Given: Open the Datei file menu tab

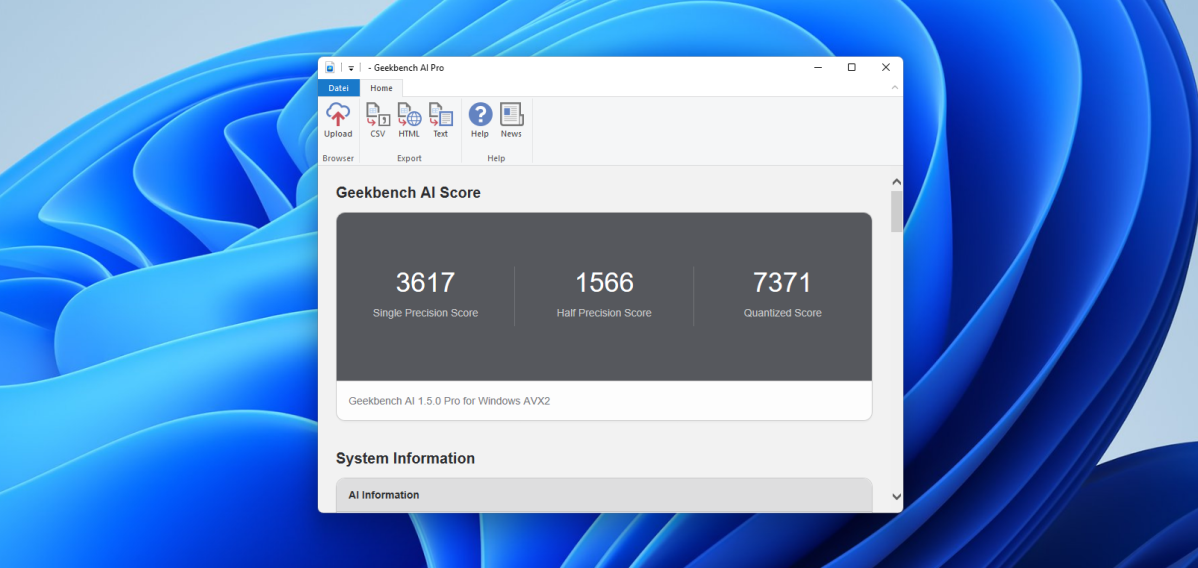Looking at the screenshot, I should (339, 88).
